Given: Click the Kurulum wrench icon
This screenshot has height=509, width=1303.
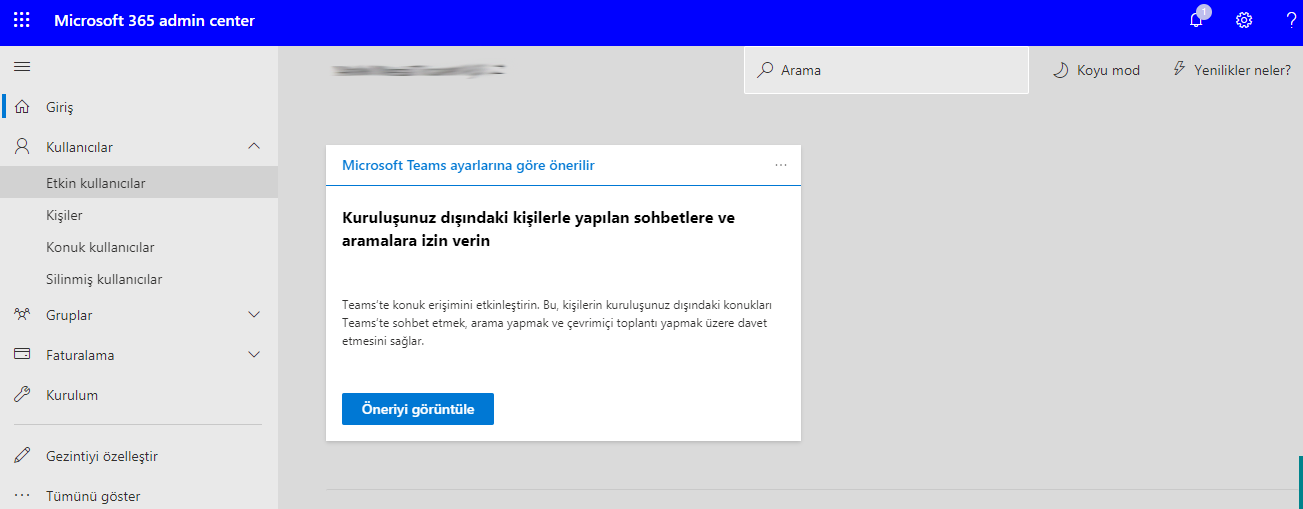Looking at the screenshot, I should (x=22, y=395).
